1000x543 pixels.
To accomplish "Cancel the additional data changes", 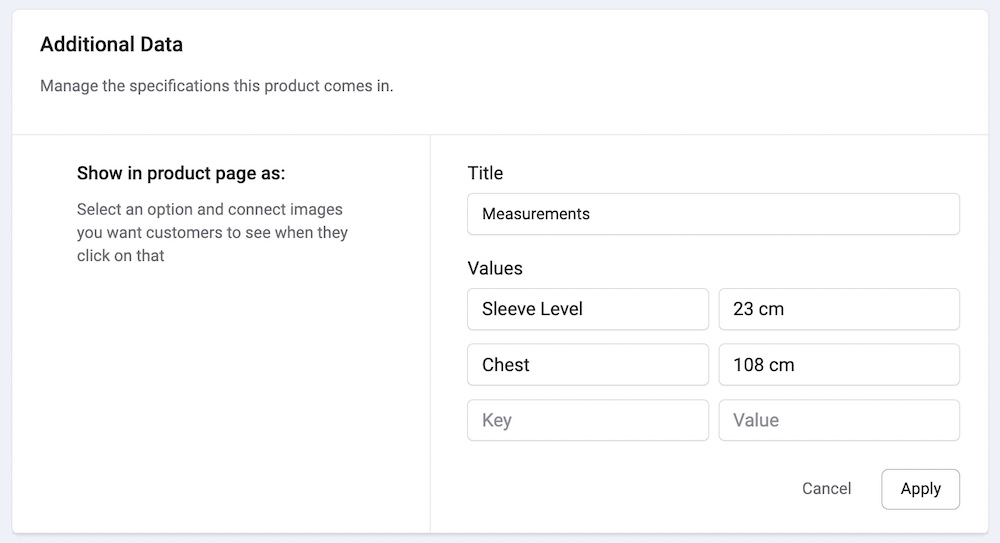I will (x=826, y=489).
